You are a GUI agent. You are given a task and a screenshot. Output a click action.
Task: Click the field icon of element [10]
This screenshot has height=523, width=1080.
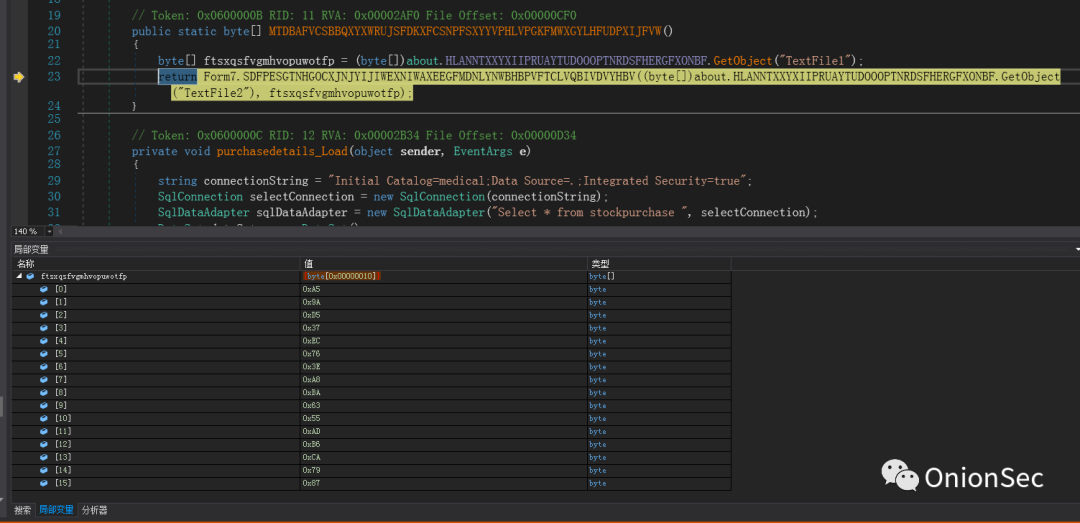click(x=44, y=418)
